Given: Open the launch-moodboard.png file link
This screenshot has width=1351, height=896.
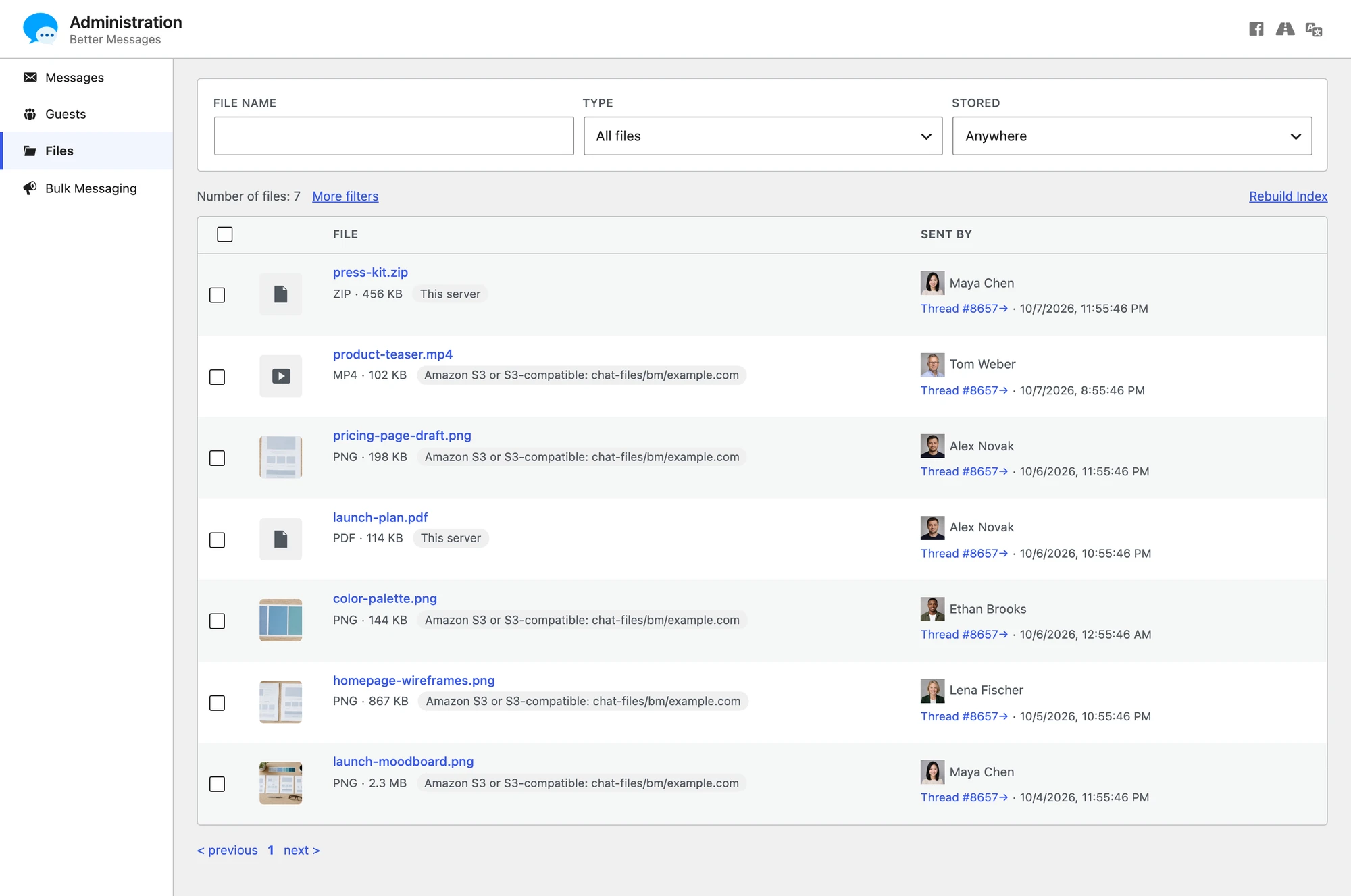Looking at the screenshot, I should click(403, 762).
